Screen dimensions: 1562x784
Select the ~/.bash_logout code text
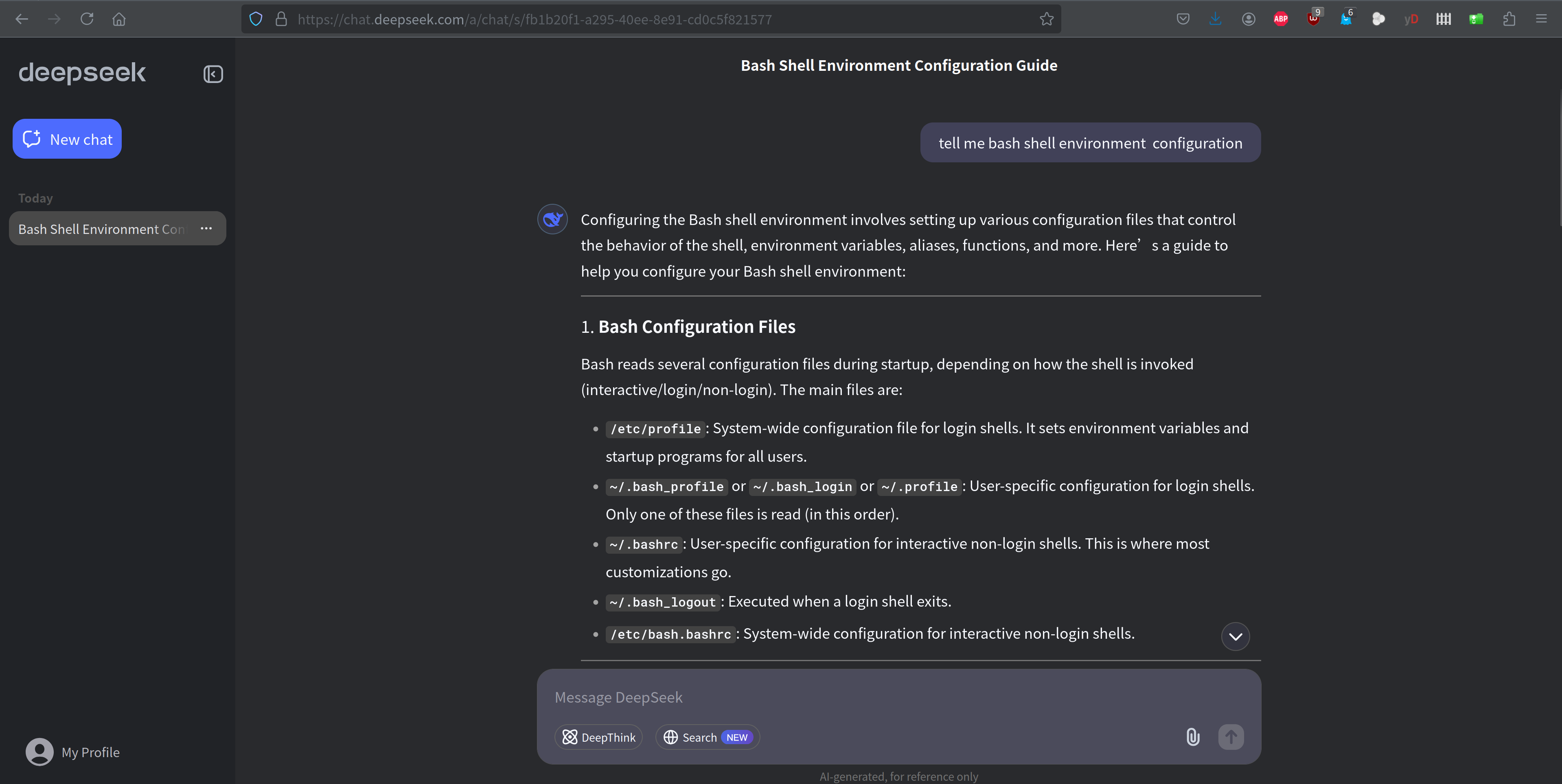click(x=663, y=602)
